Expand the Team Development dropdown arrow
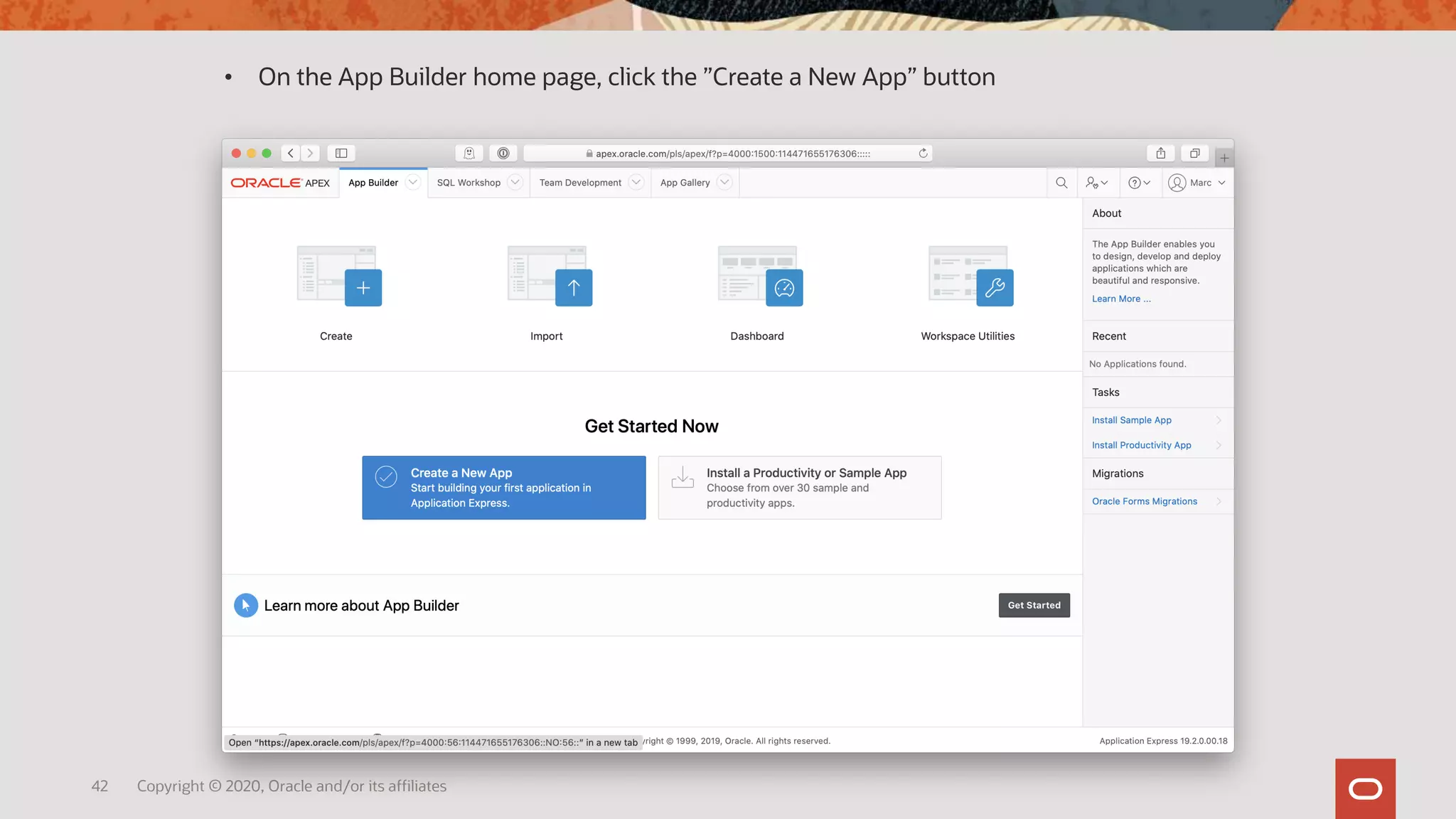This screenshot has width=1456, height=819. click(636, 183)
